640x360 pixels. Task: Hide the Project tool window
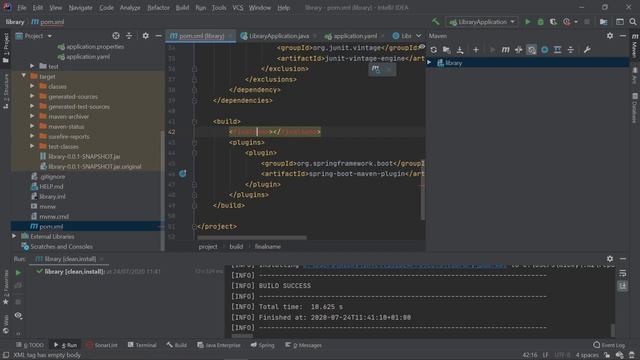(x=158, y=36)
